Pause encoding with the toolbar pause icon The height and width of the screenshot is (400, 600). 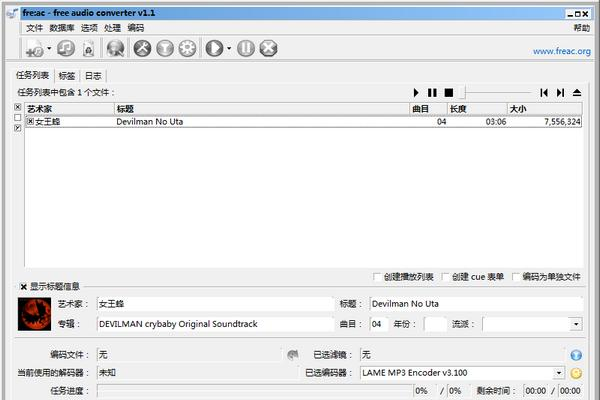[x=246, y=49]
